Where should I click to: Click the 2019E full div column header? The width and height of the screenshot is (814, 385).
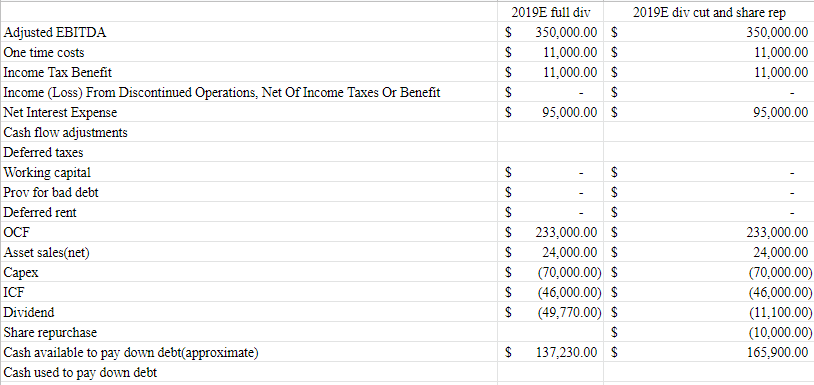551,12
